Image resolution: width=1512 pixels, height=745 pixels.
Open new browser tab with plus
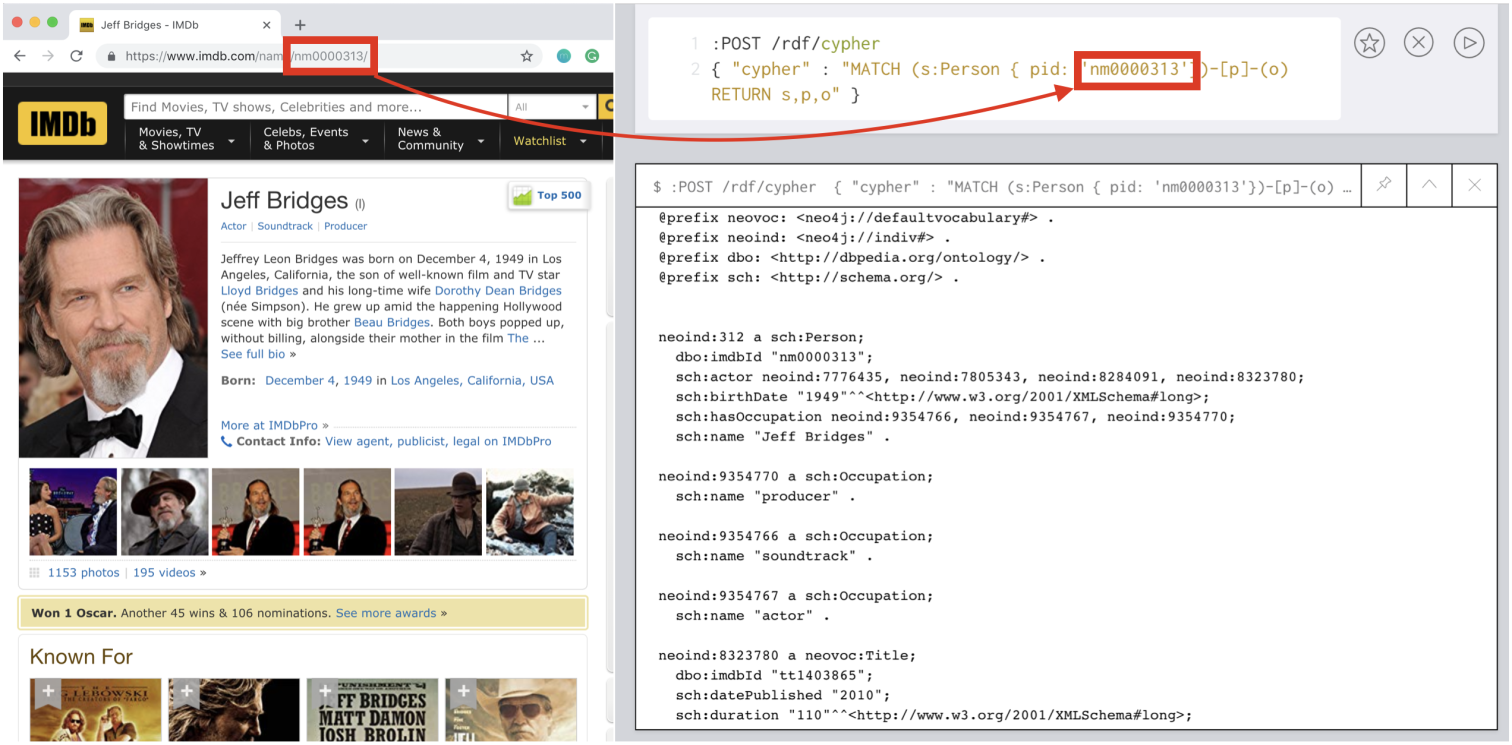tap(300, 25)
